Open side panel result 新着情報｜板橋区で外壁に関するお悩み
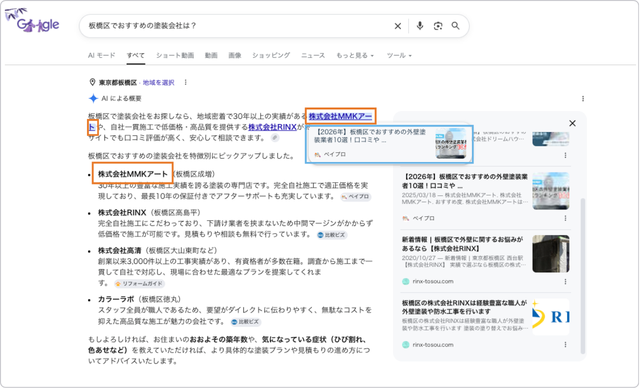This screenshot has width=640, height=388. click(x=462, y=244)
